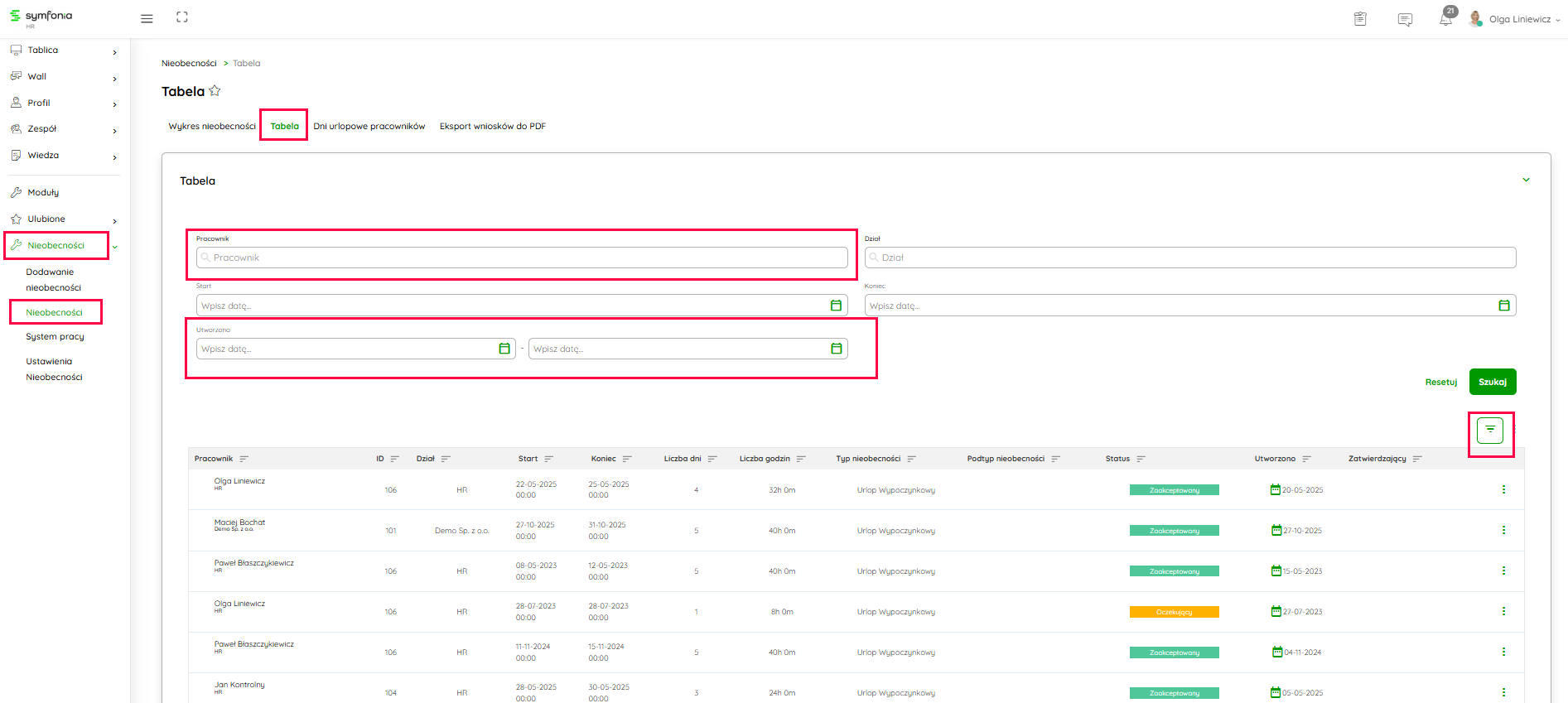
Task: Click the Resetuj link
Action: [x=1440, y=383]
